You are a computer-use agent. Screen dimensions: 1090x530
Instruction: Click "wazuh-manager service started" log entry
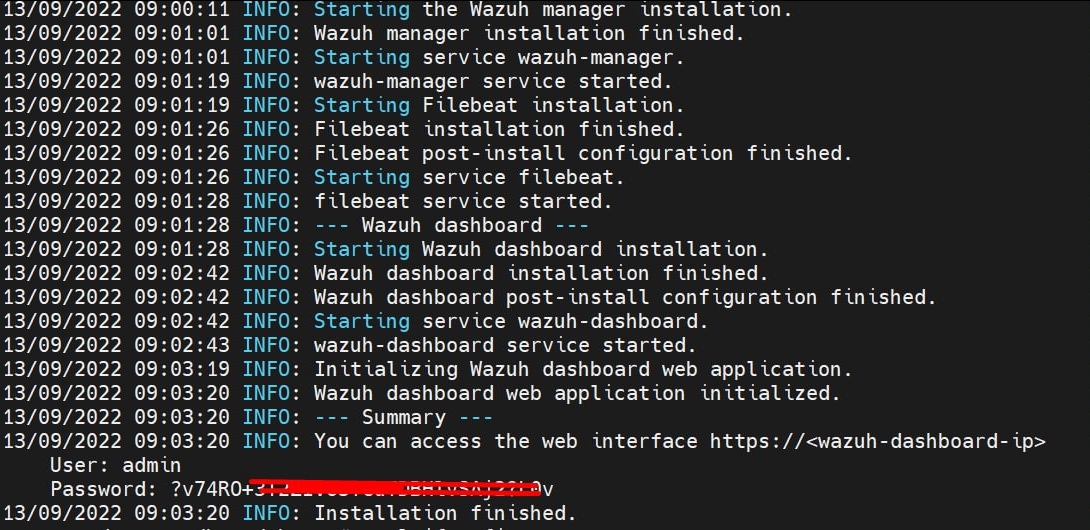coord(493,81)
